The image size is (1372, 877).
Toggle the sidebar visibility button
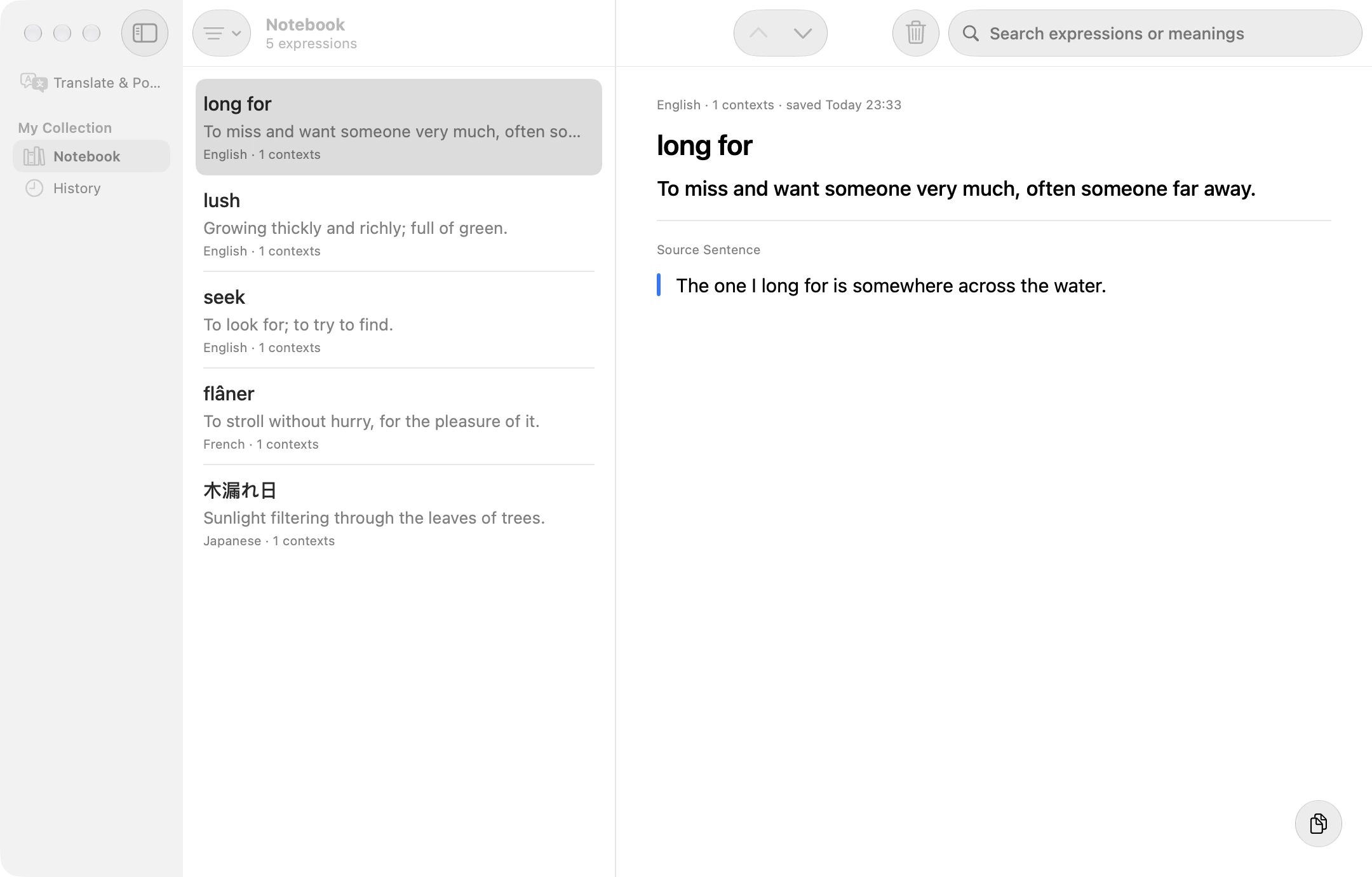(x=145, y=33)
